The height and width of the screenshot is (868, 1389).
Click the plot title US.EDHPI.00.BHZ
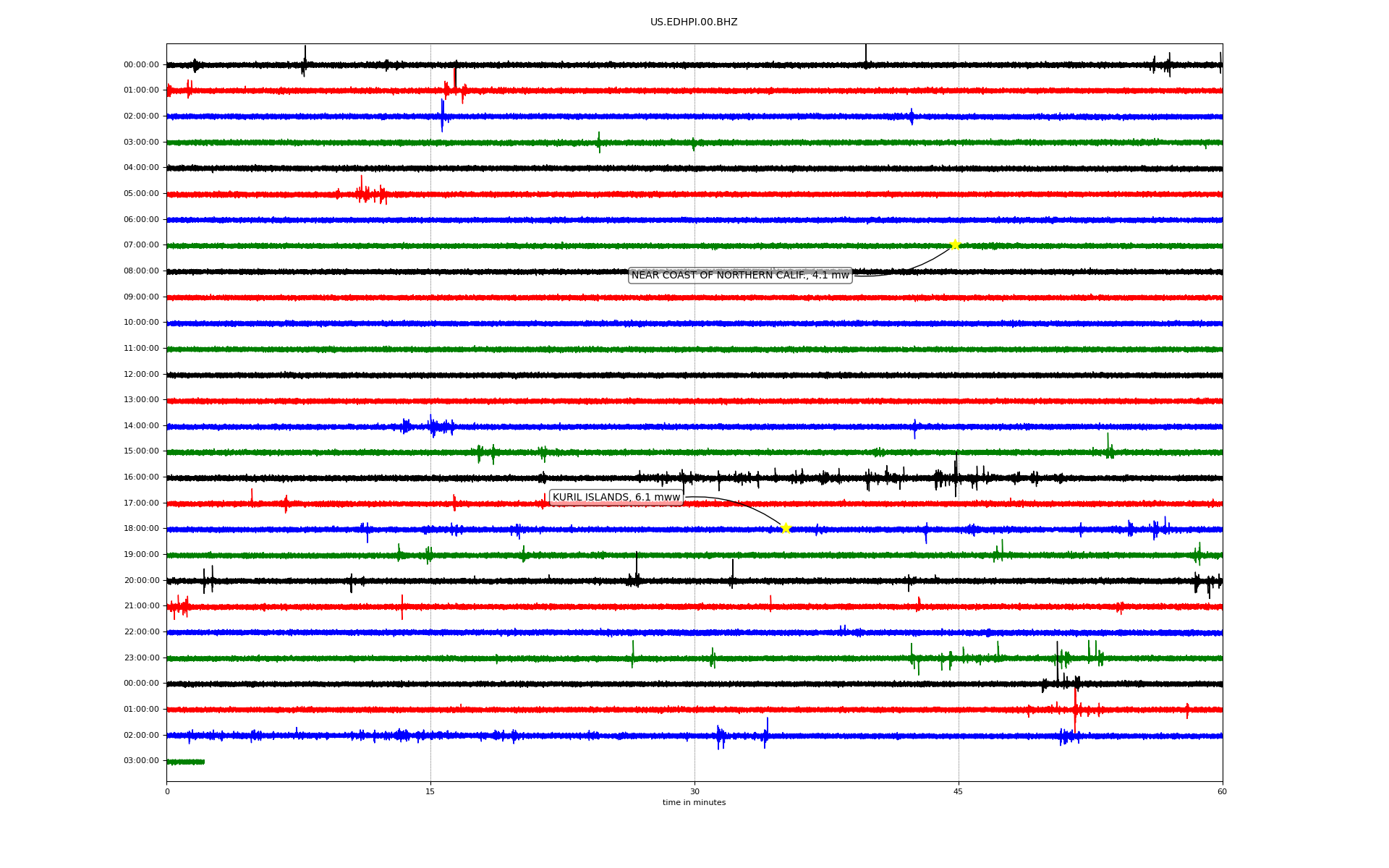694,22
